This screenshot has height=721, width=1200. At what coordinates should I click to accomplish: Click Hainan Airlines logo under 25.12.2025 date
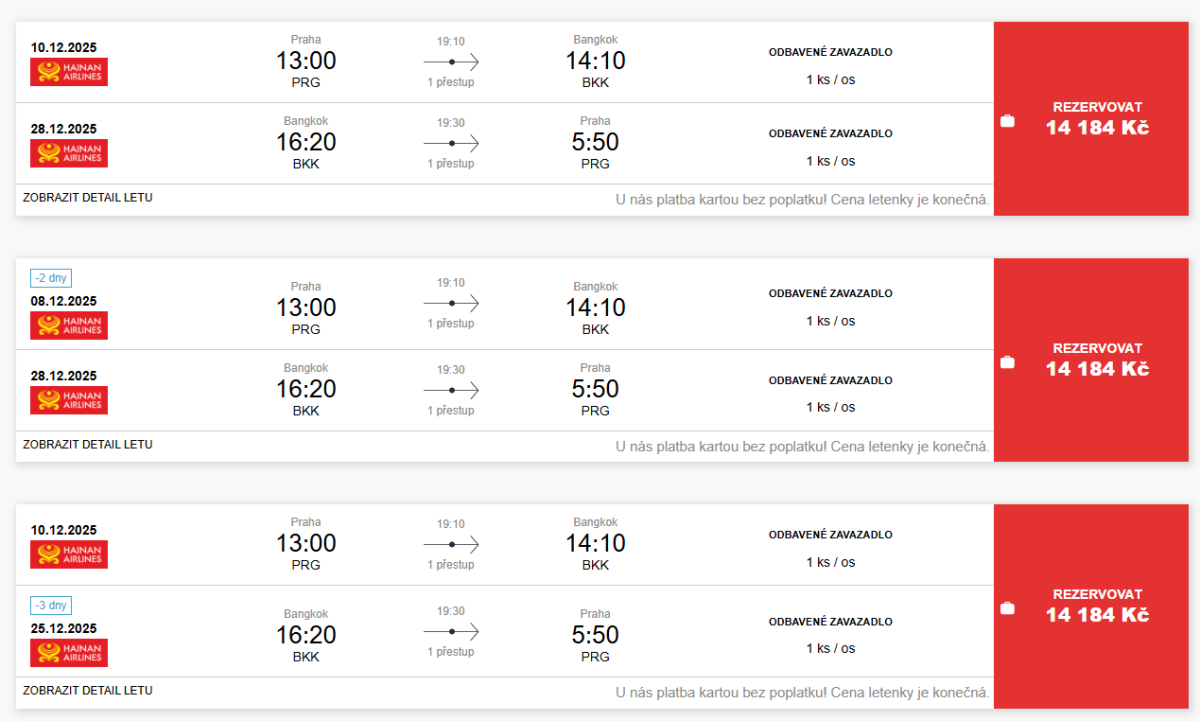coord(69,653)
